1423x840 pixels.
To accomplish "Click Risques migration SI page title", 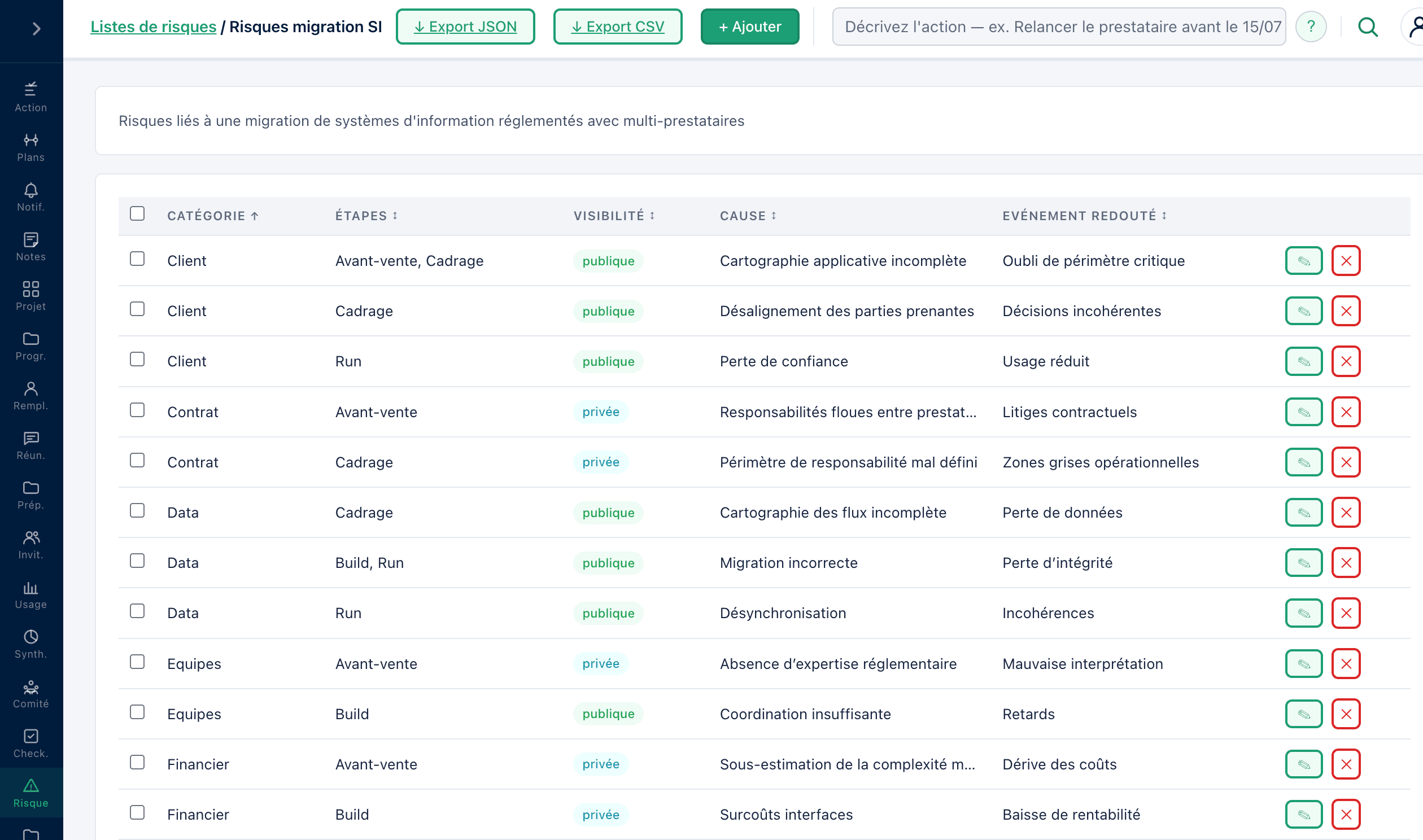I will tap(305, 27).
